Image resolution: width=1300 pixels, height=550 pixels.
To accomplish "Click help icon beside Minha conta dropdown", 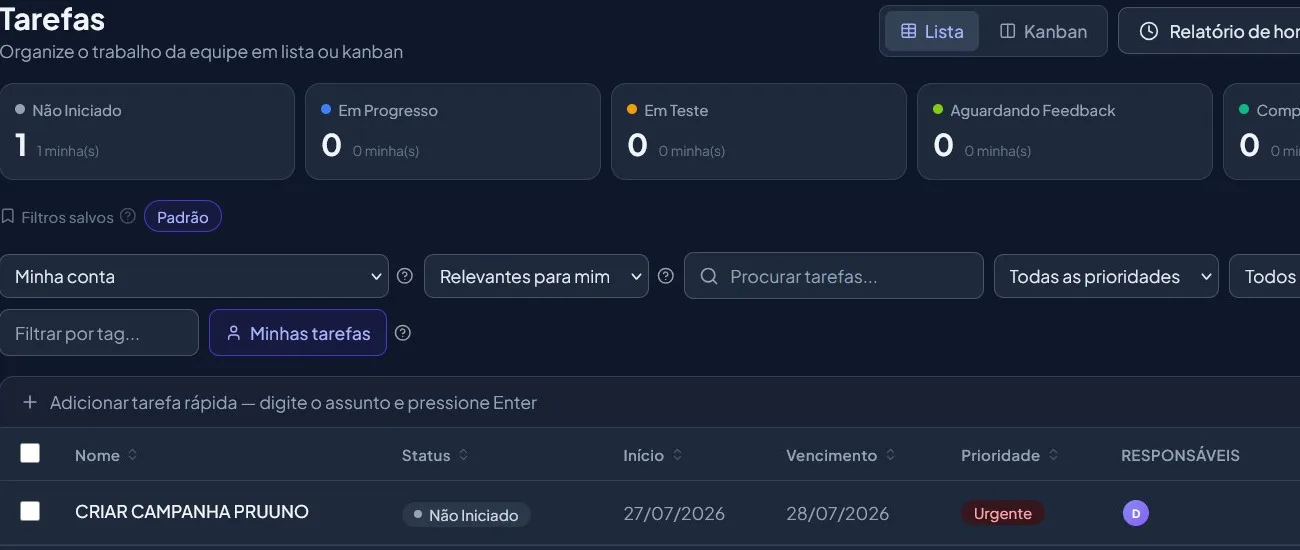I will tap(405, 276).
